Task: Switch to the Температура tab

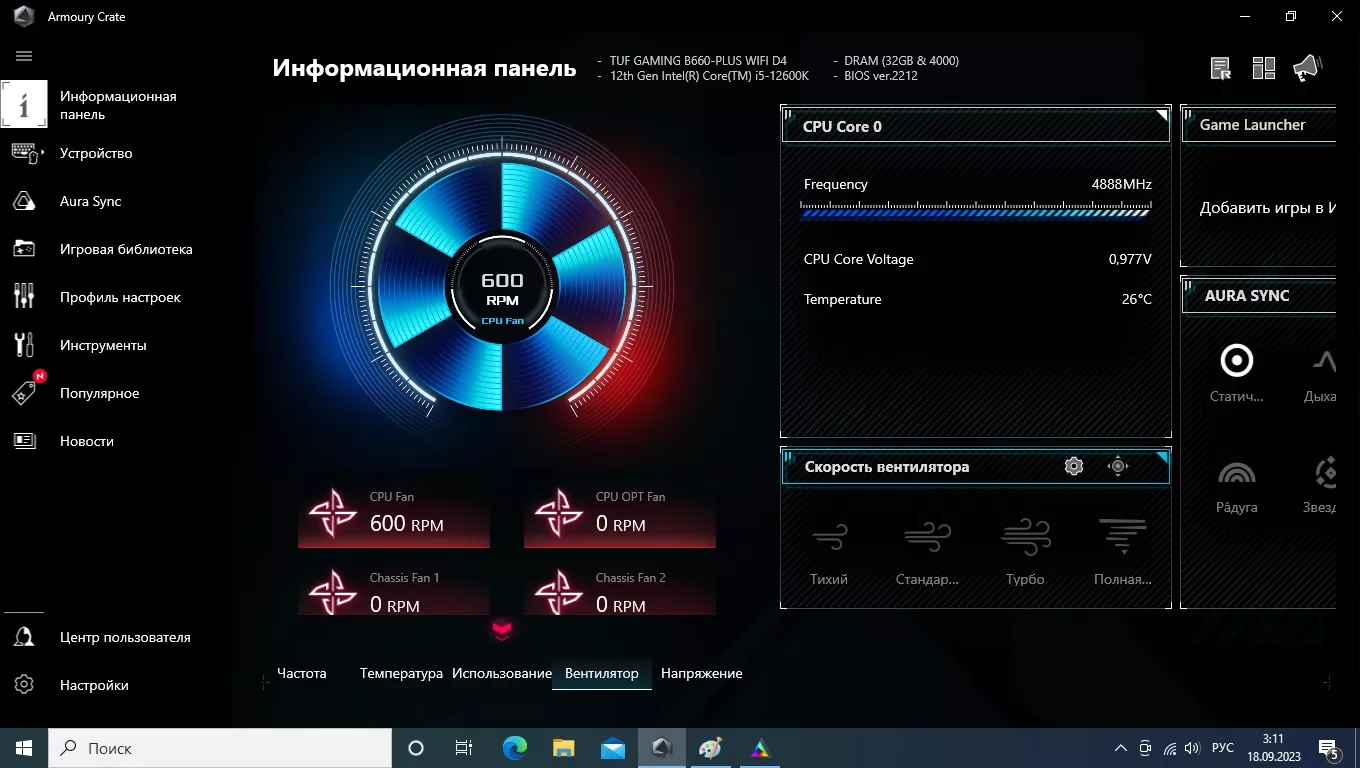Action: 401,673
